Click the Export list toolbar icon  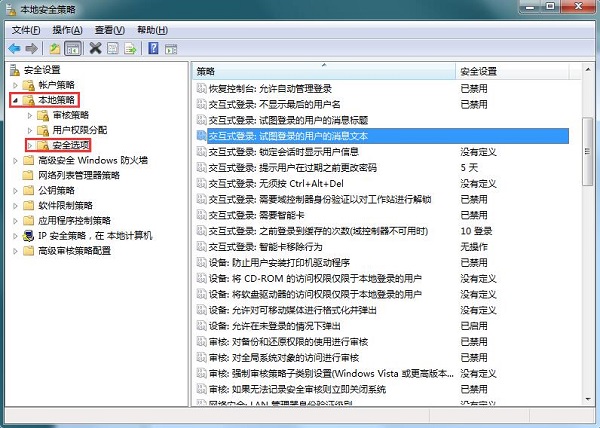point(130,47)
